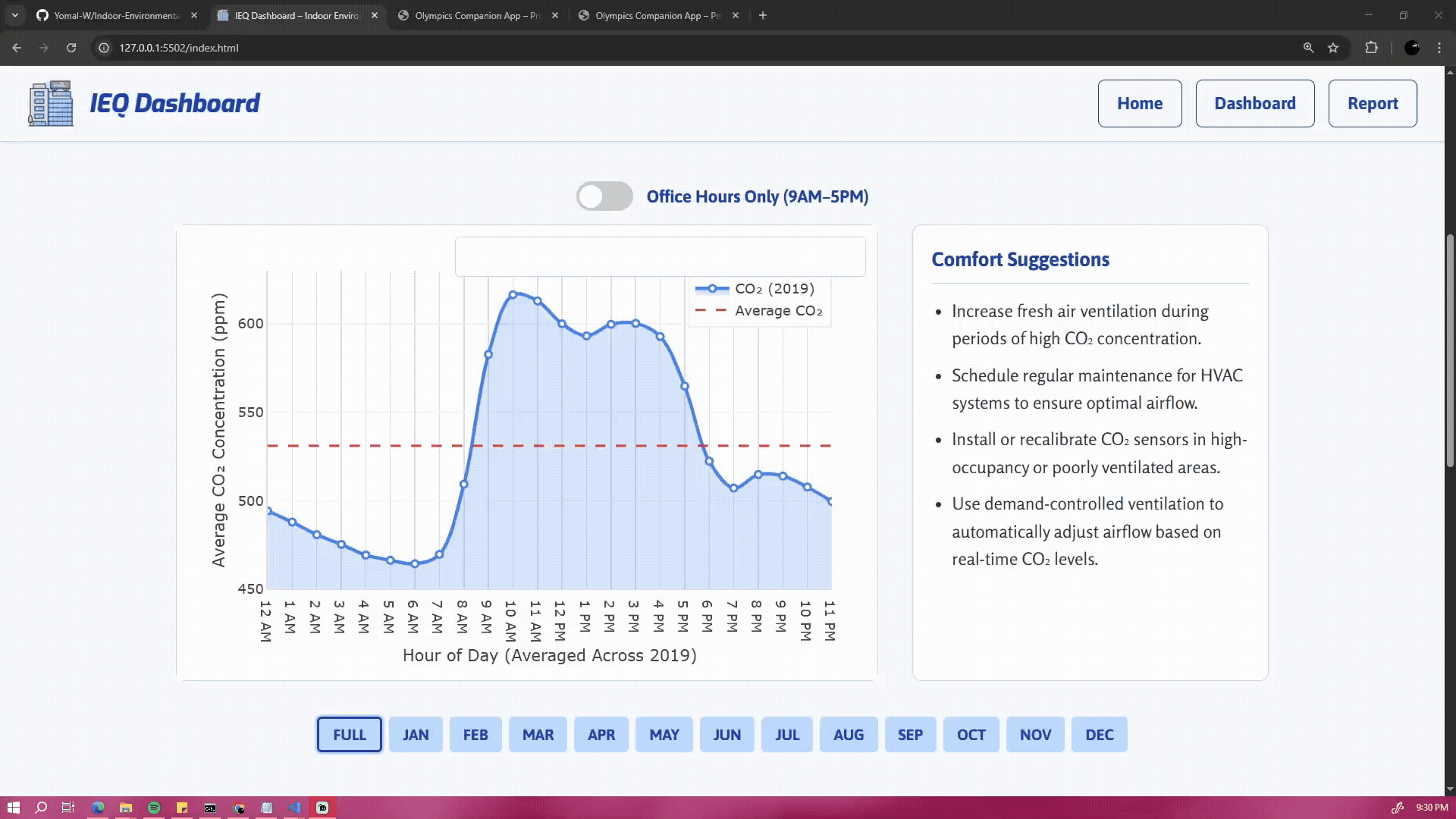This screenshot has width=1456, height=819.
Task: Select the JAN month filter
Action: coord(415,734)
